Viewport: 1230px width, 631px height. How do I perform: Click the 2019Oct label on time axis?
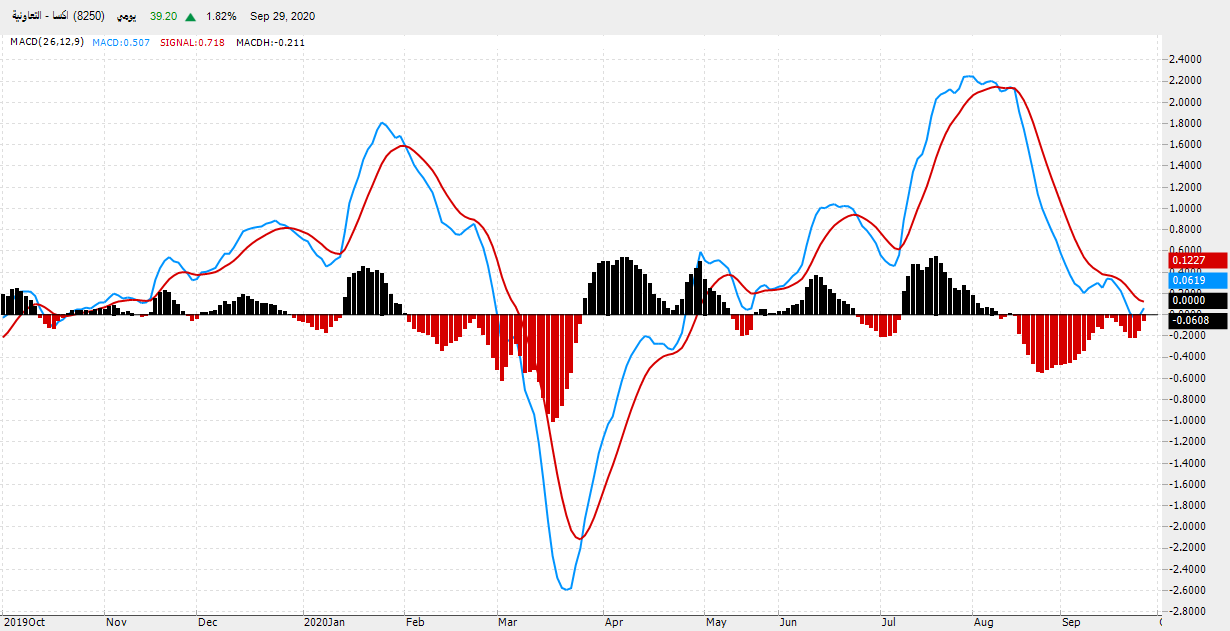[x=24, y=622]
